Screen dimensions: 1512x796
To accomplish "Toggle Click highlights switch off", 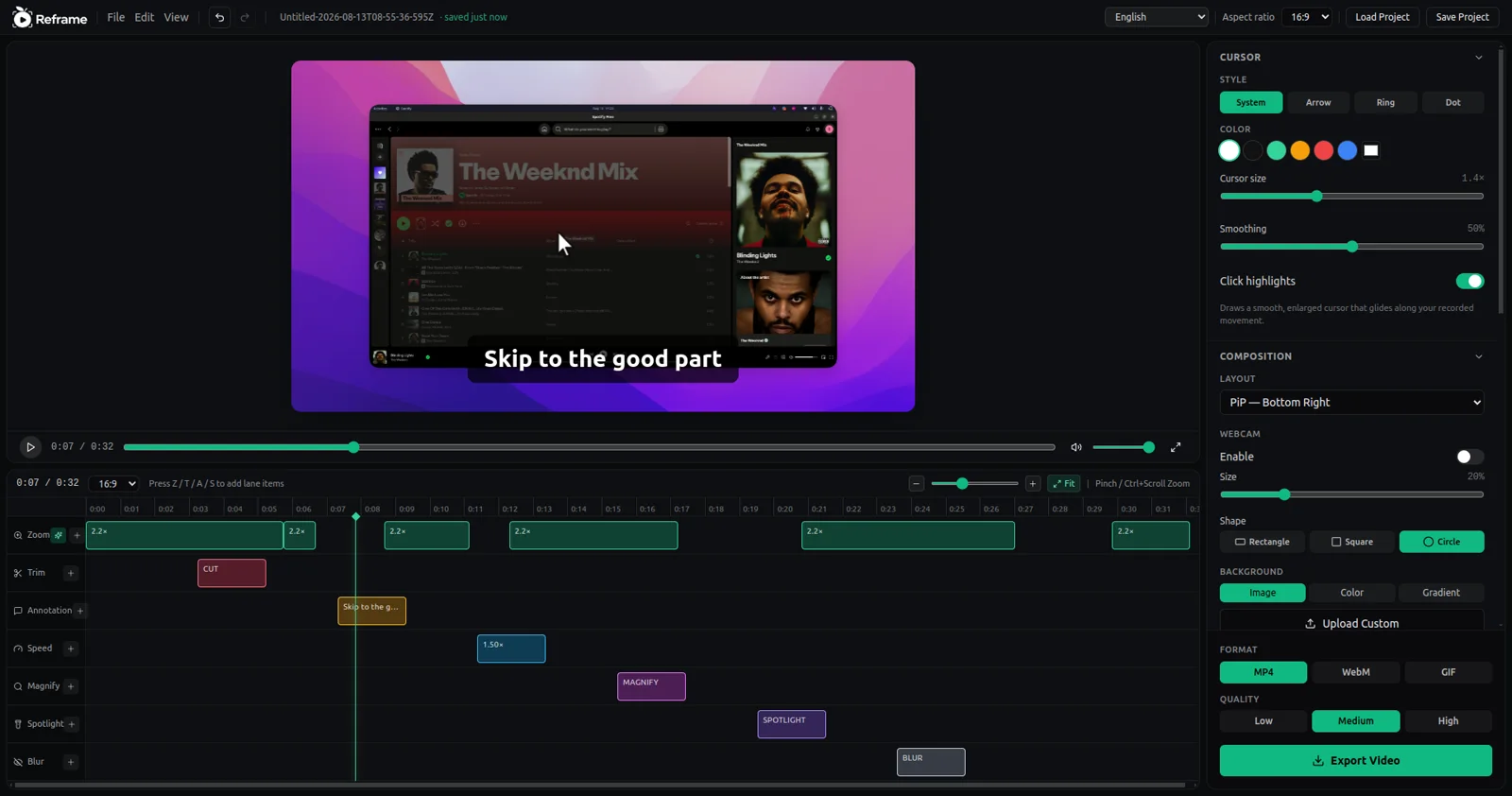I will [x=1469, y=281].
